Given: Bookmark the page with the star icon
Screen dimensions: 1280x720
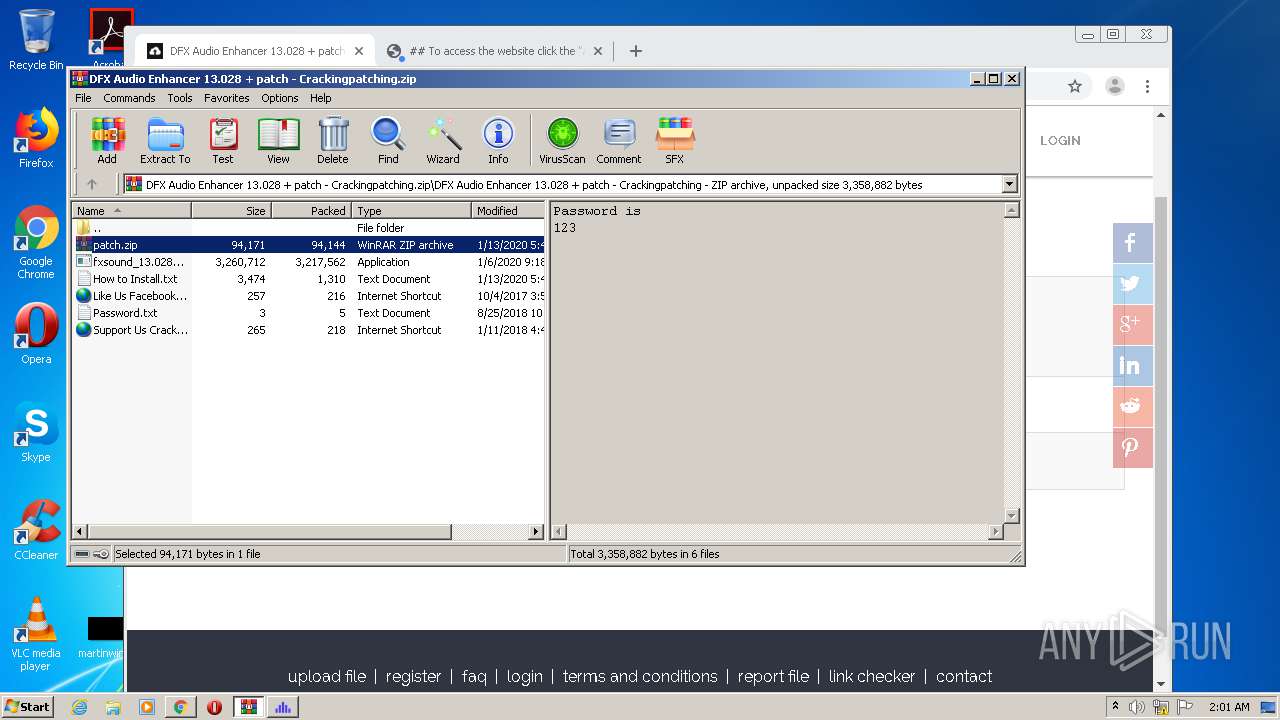Looking at the screenshot, I should (x=1075, y=87).
